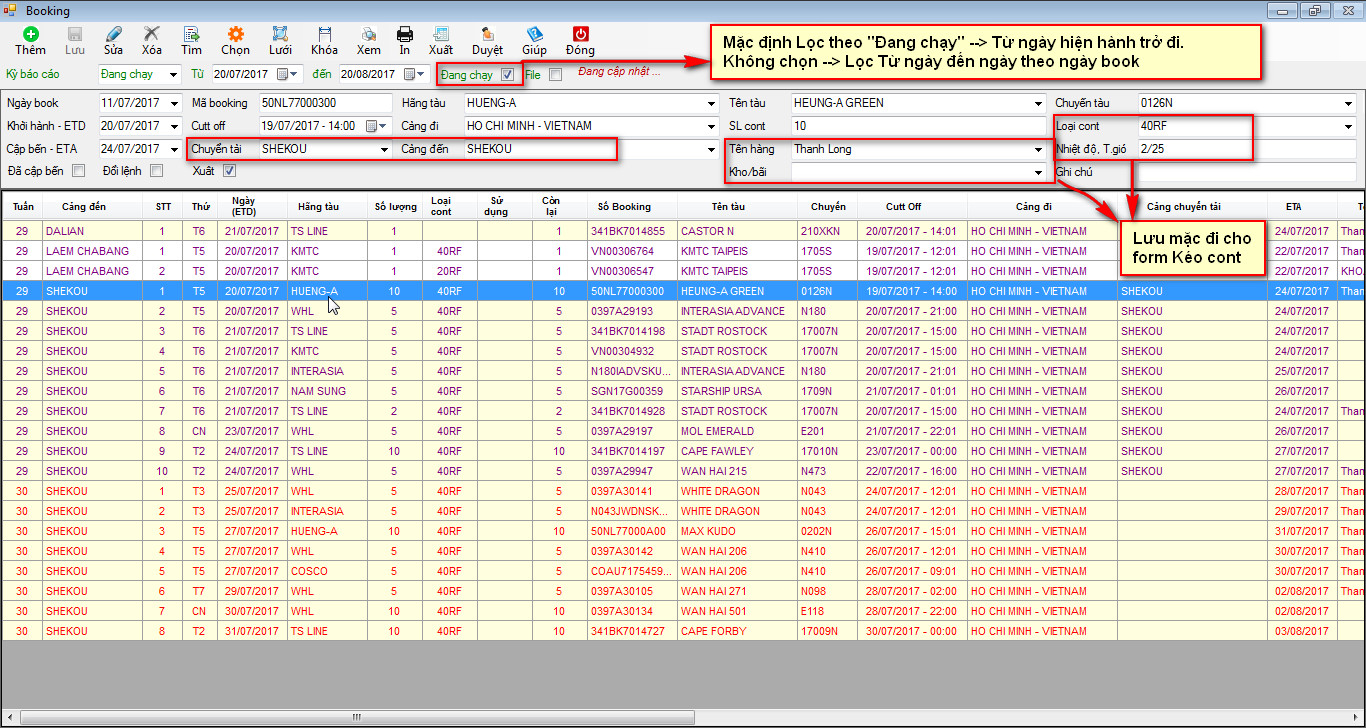Click the SL cont input field
This screenshot has width=1366, height=728.
(917, 126)
